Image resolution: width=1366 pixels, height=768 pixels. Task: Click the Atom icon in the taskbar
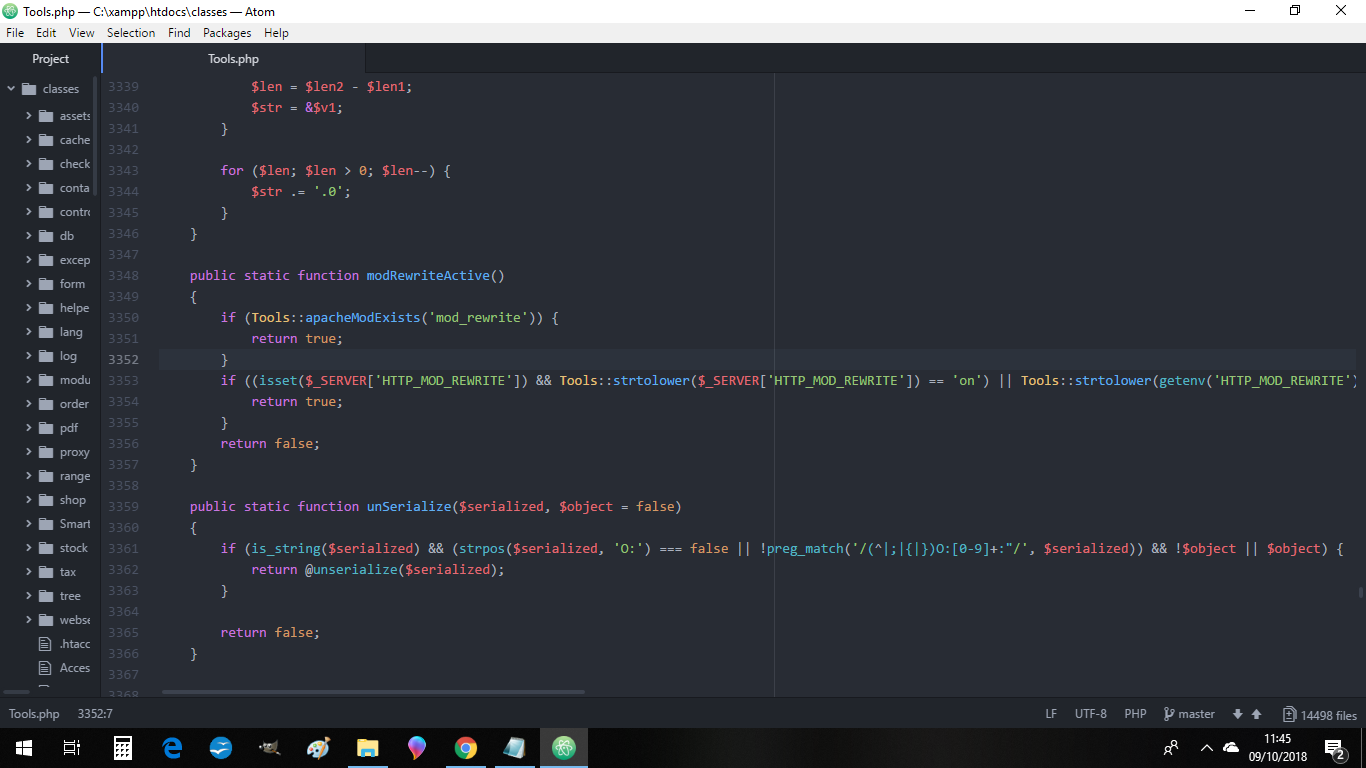coord(564,747)
